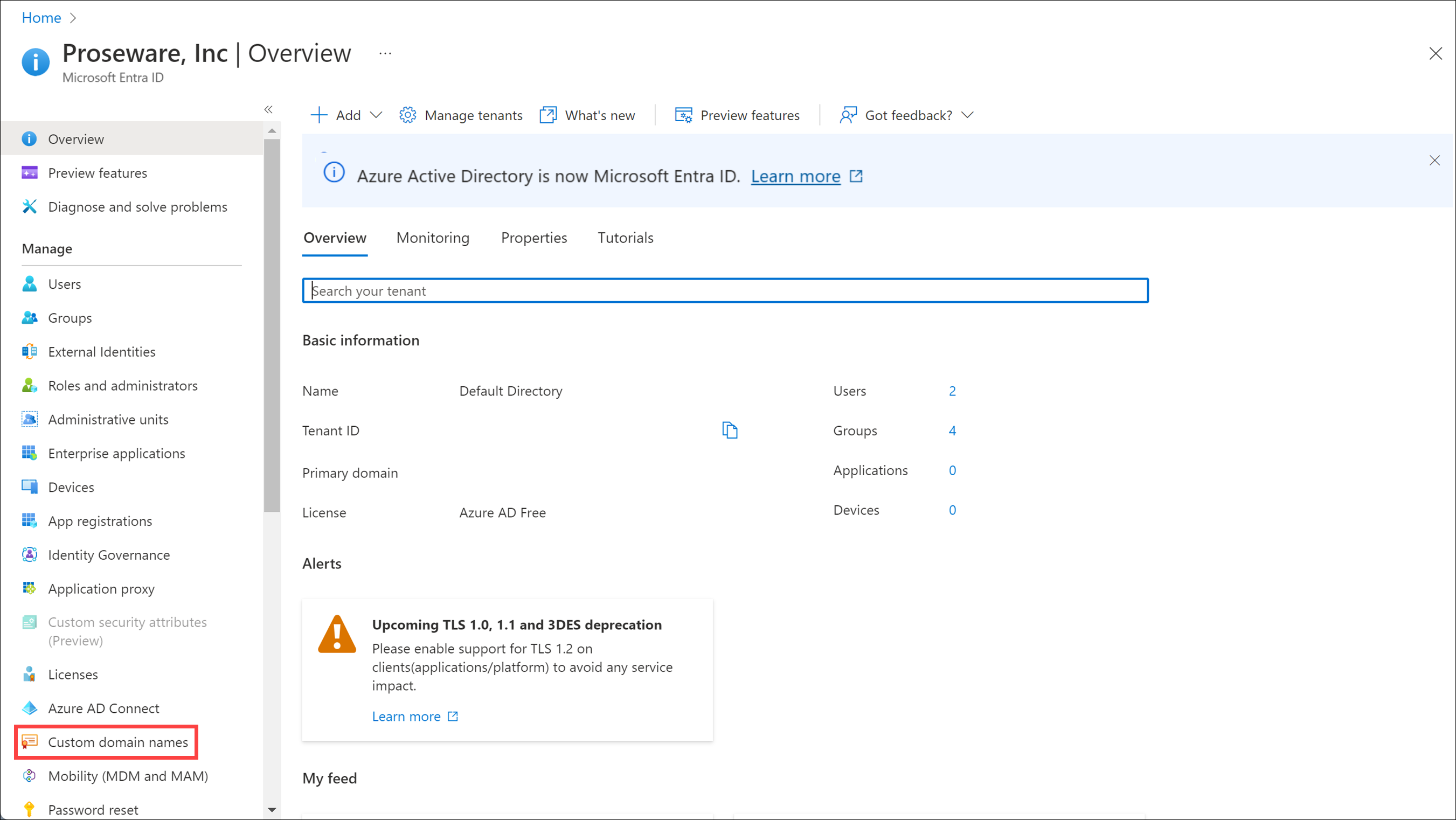Expand the Add dropdown chevron
The height and width of the screenshot is (820, 1456).
click(376, 115)
